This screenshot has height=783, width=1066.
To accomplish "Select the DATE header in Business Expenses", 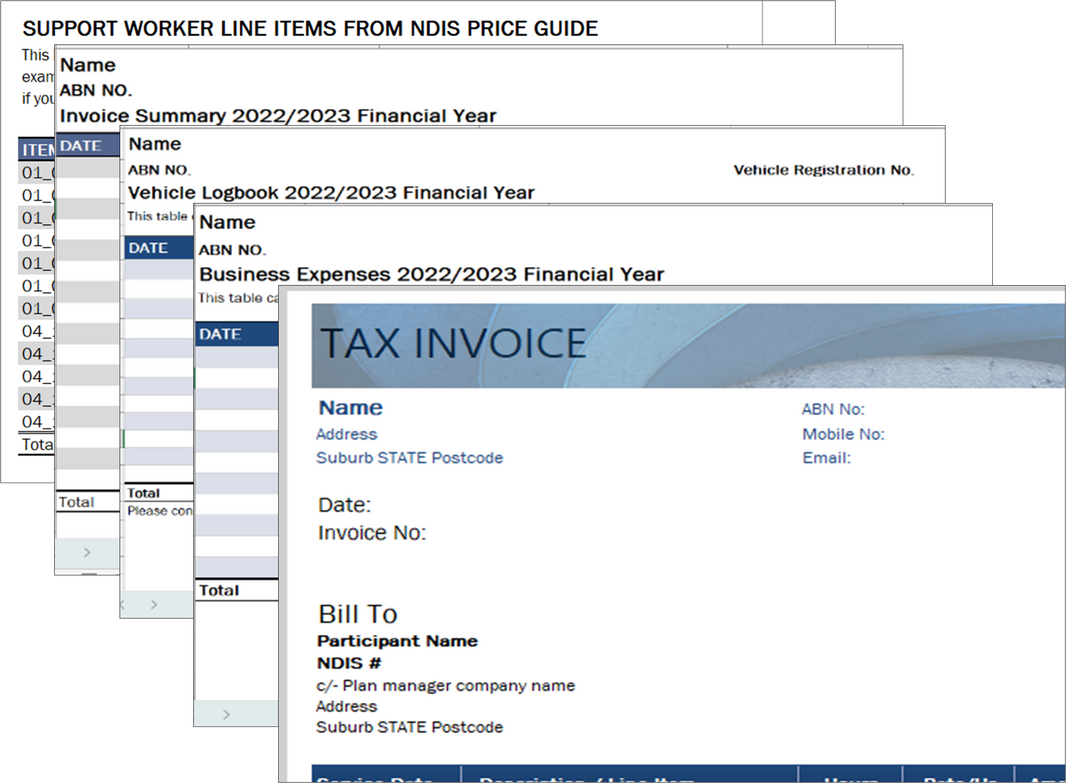I will coord(220,334).
